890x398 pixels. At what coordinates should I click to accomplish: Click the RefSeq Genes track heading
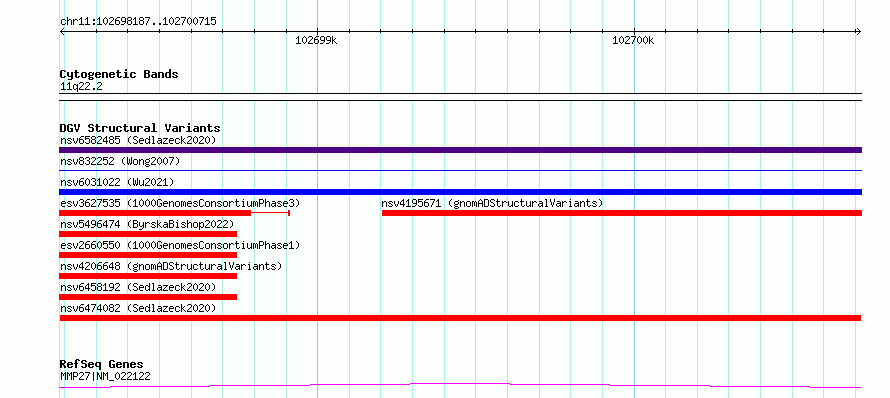[101, 365]
